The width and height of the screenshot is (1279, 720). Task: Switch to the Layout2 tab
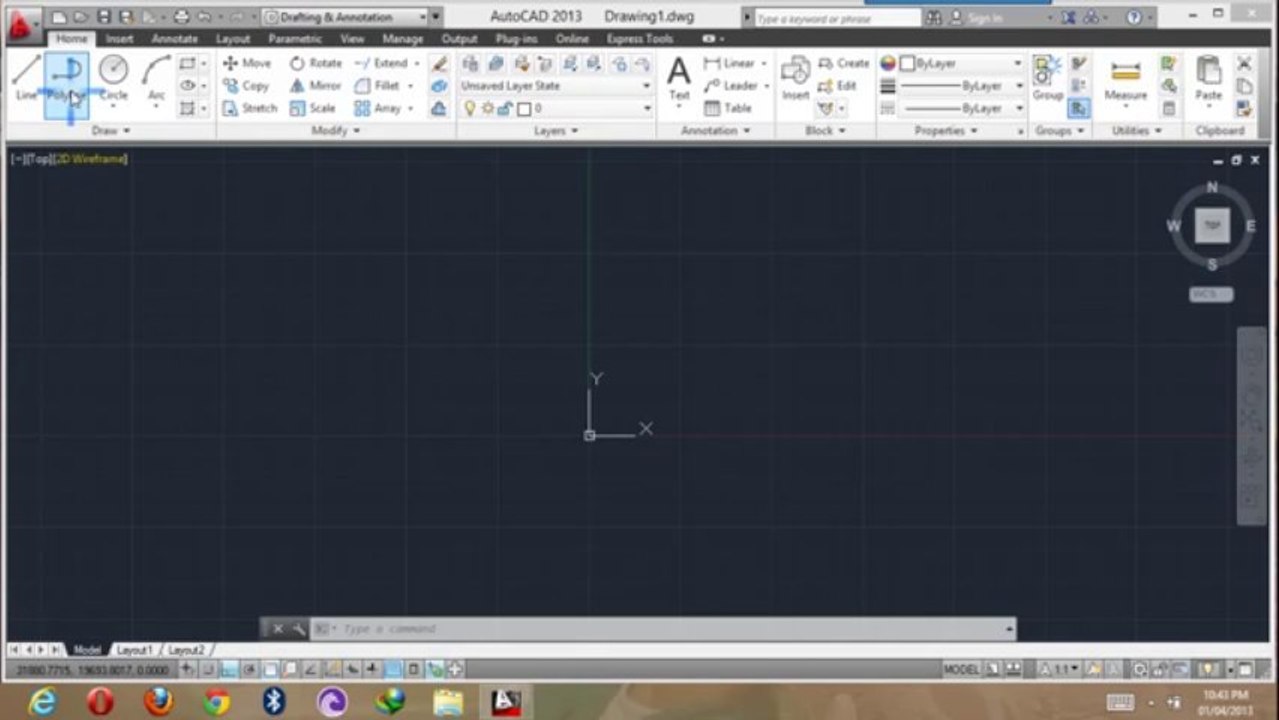(x=186, y=650)
